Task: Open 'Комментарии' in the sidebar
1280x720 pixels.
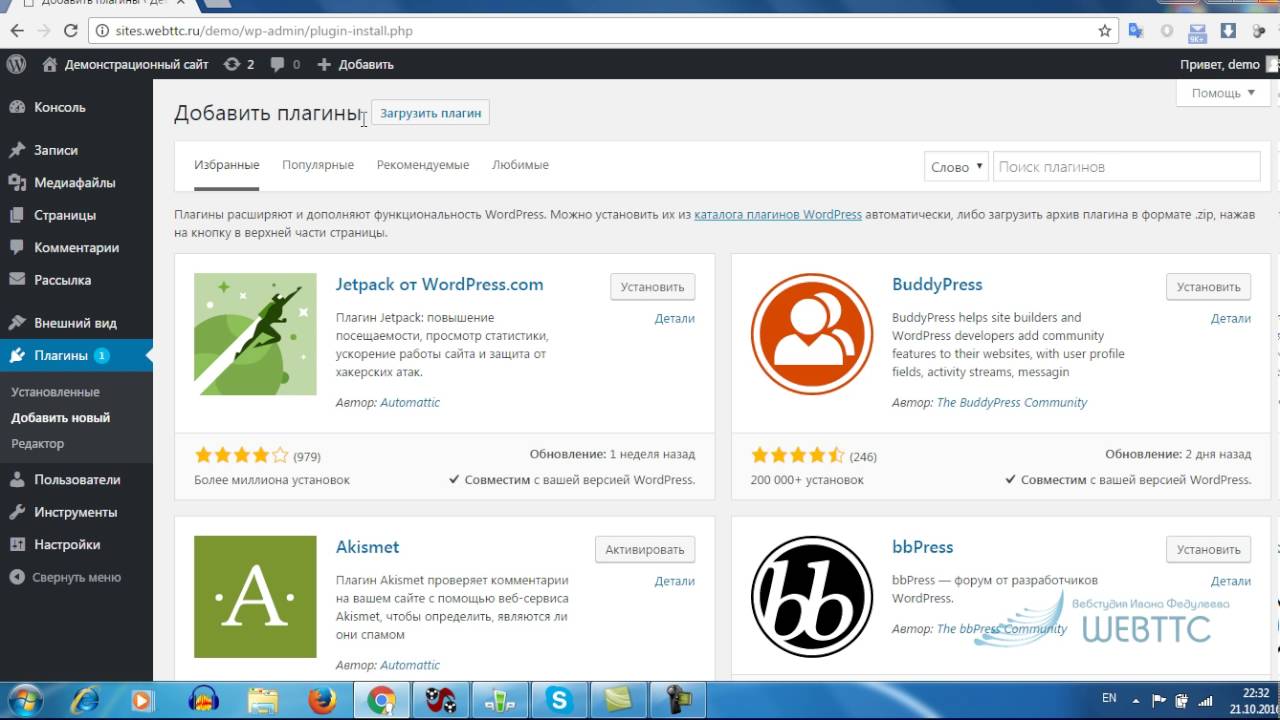Action: point(76,248)
